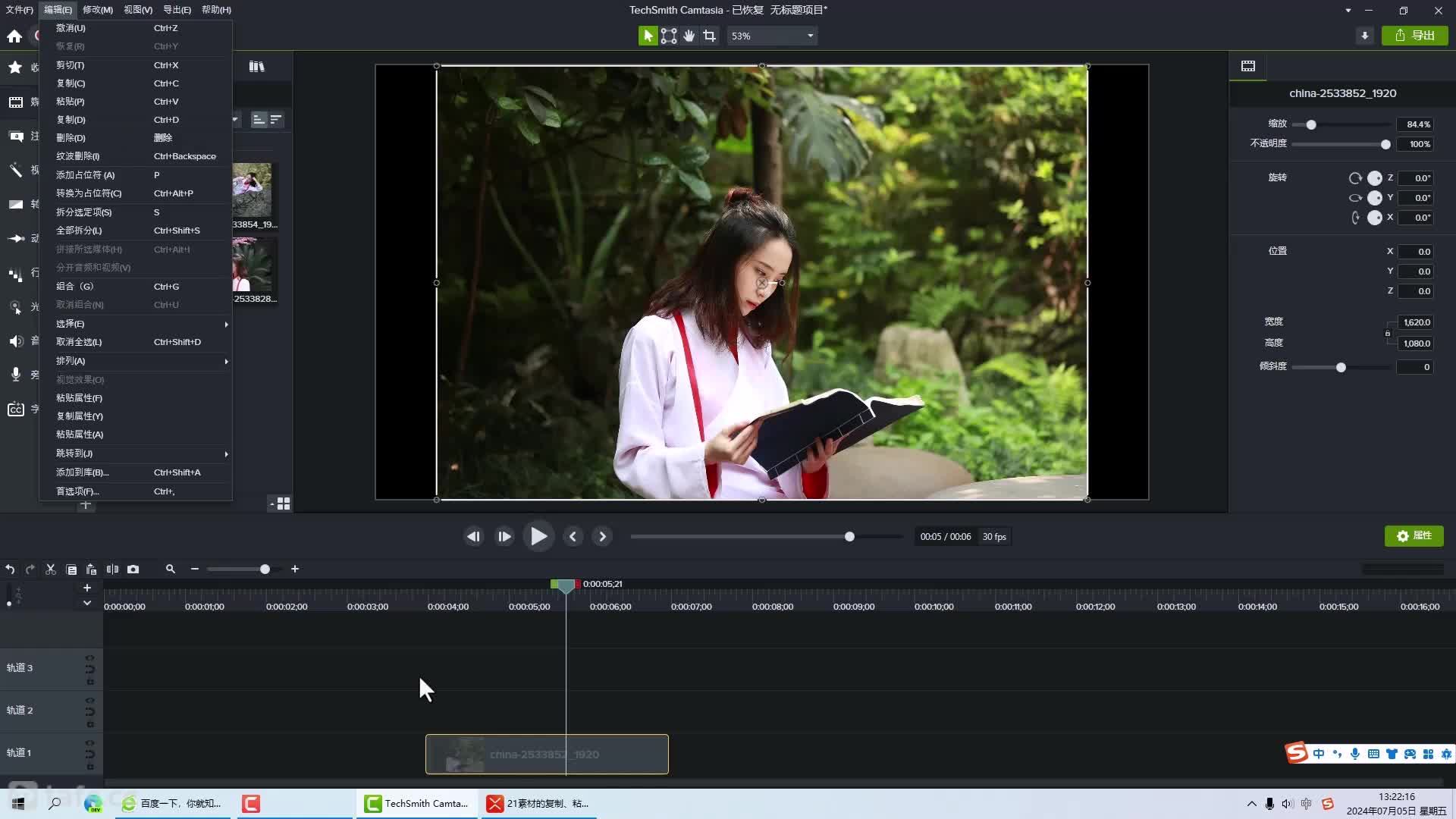
Task: Take a snapshot with the camera icon
Action: 133,569
